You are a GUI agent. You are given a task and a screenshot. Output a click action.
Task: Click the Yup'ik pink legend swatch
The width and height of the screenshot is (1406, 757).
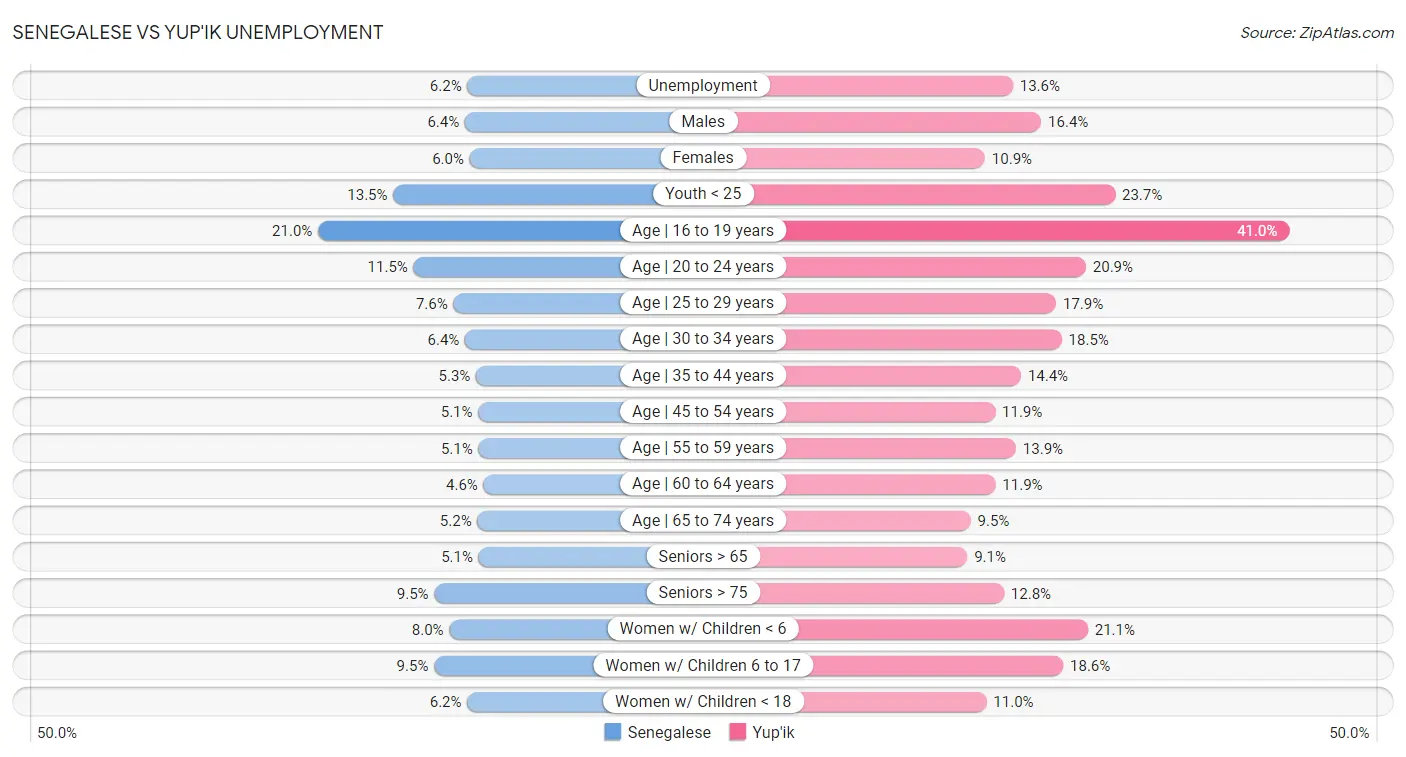[x=738, y=732]
